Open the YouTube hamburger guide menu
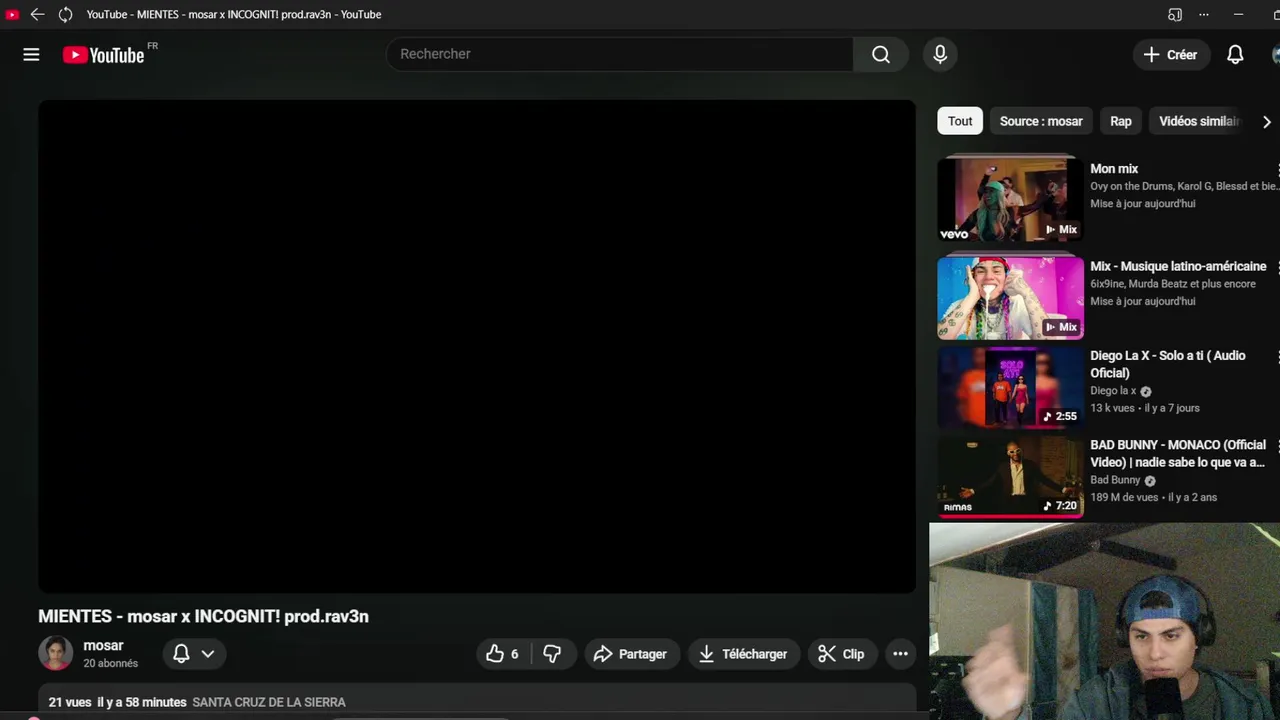The width and height of the screenshot is (1280, 720). coord(31,55)
